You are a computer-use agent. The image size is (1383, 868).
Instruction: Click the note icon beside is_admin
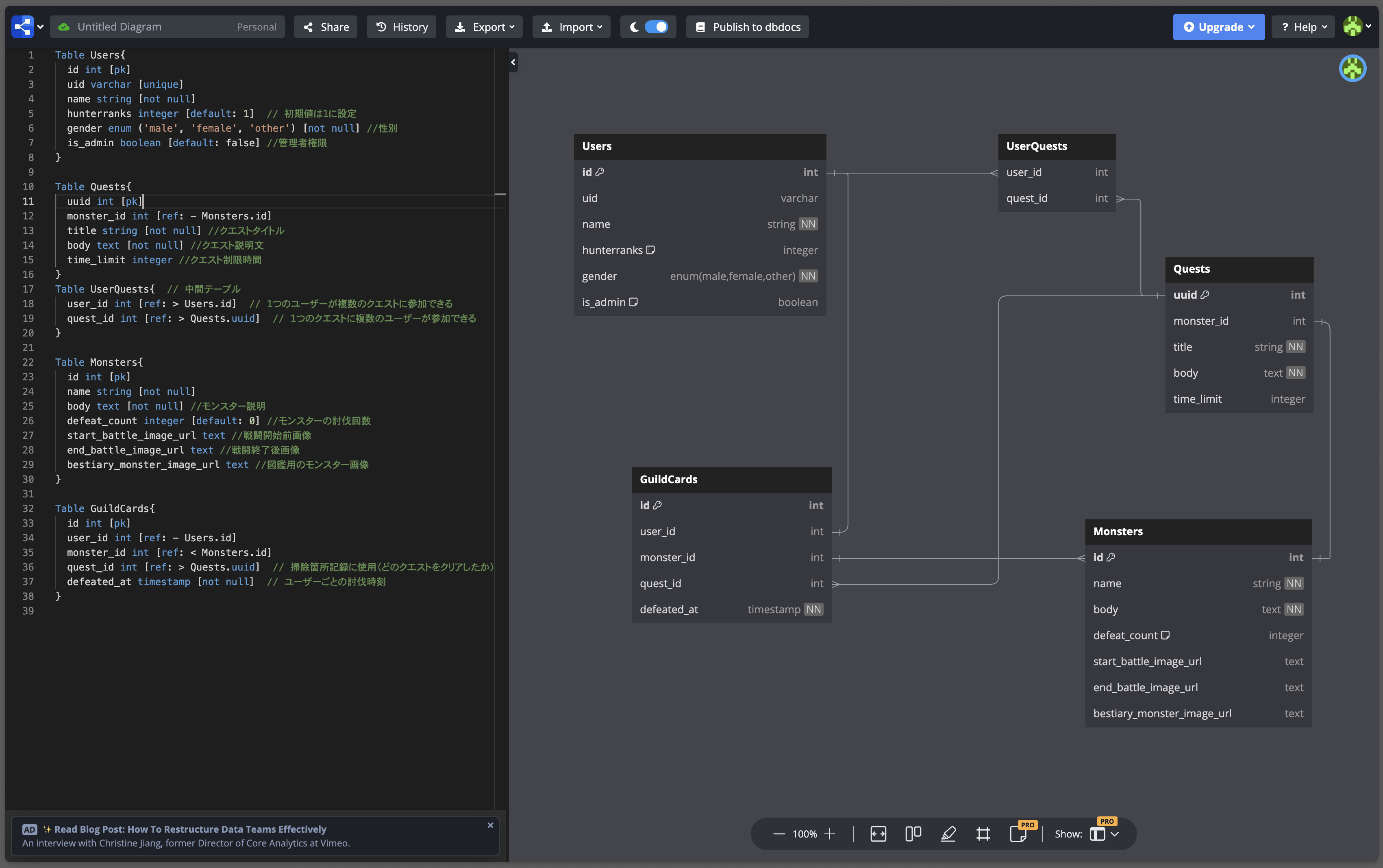coord(633,302)
